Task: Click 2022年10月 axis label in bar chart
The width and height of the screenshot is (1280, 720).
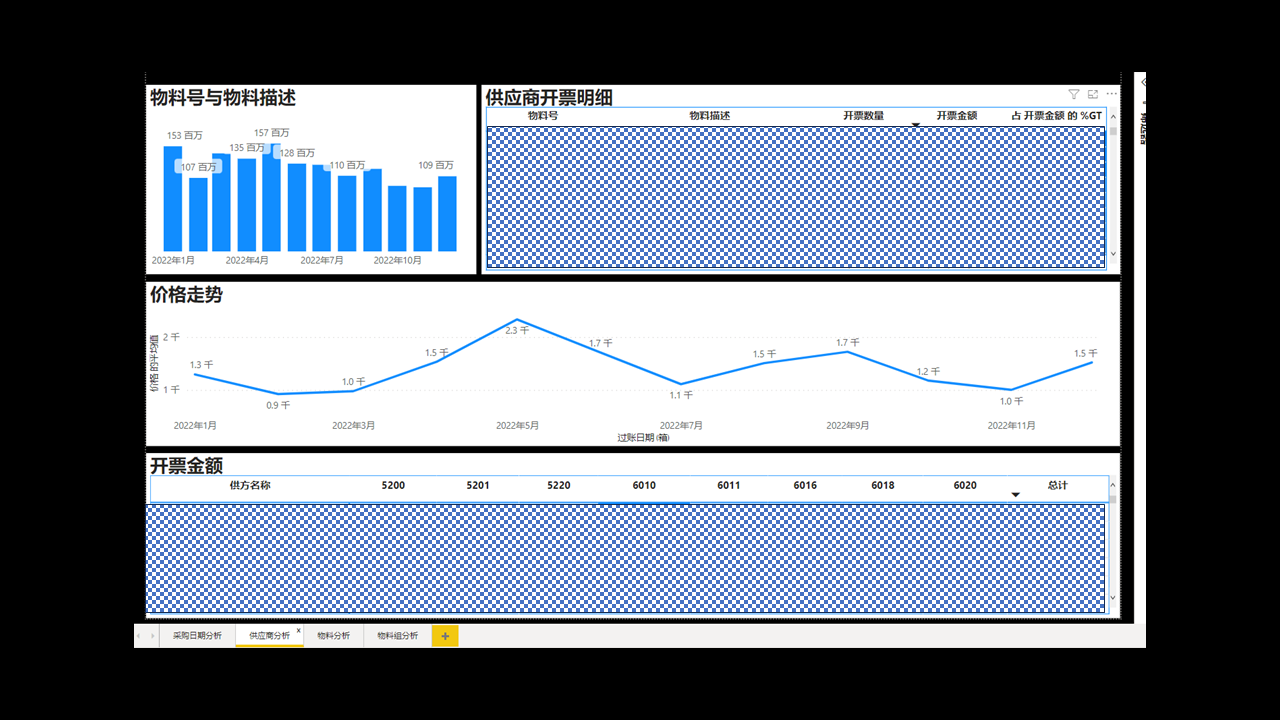Action: (x=397, y=260)
